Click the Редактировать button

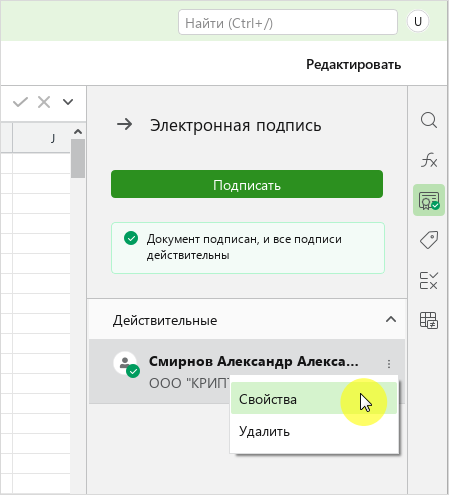(353, 64)
